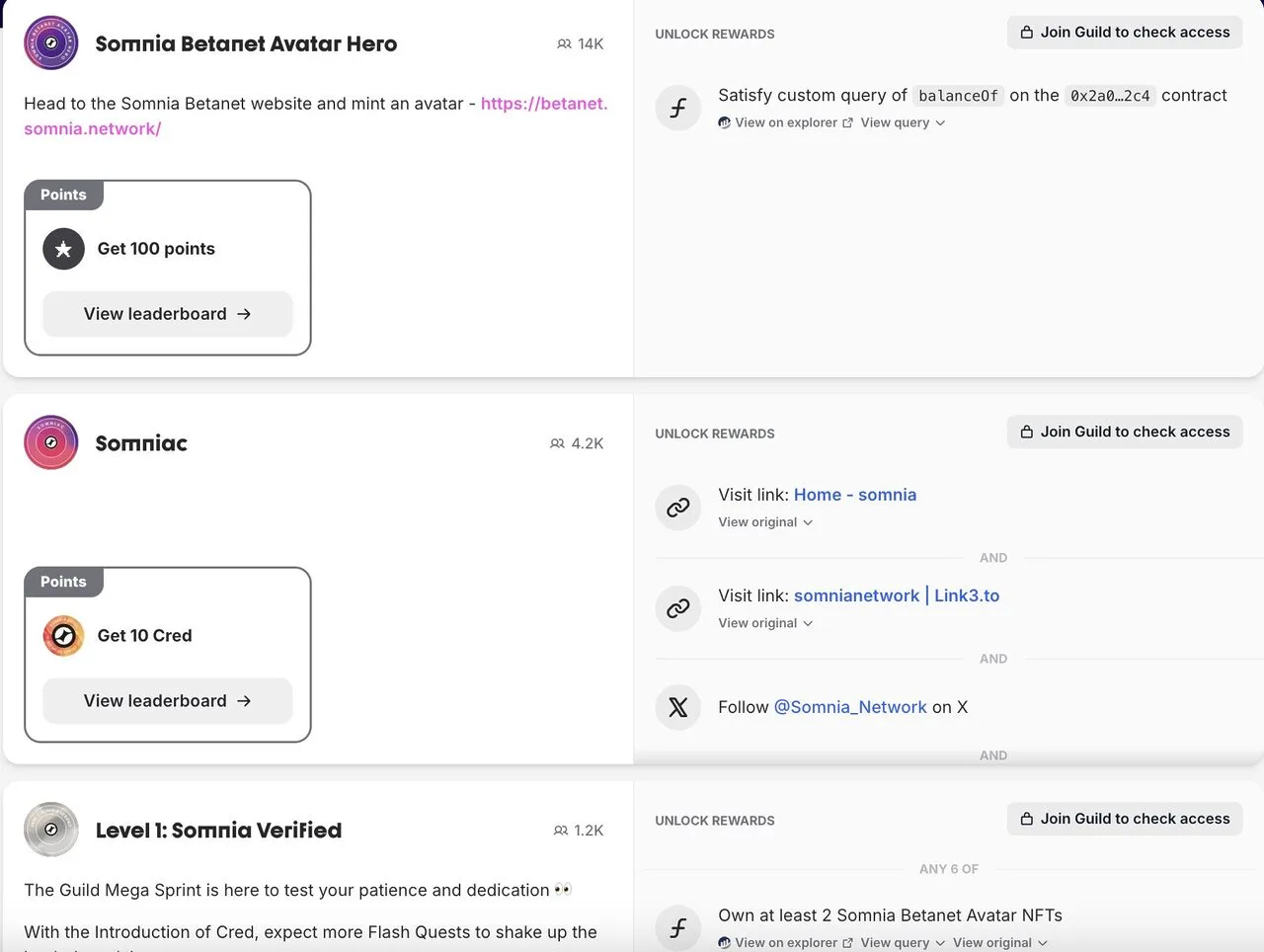Screen dimensions: 1264x952
Task: Click the 14K members count
Action: (581, 44)
